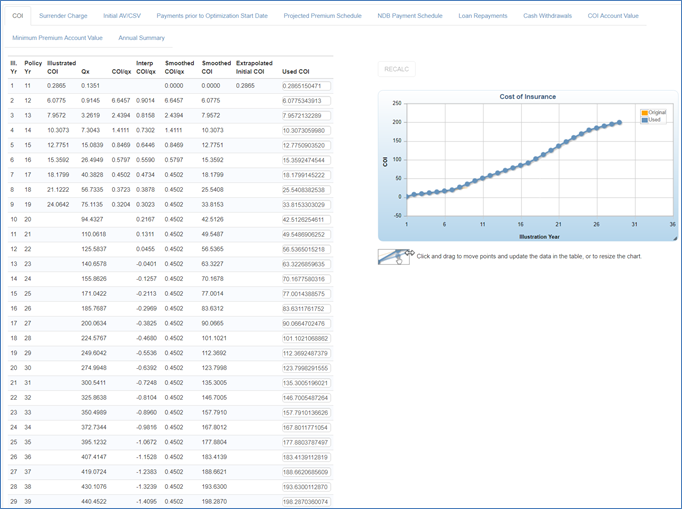Open the COI Account Value tab

tap(613, 16)
